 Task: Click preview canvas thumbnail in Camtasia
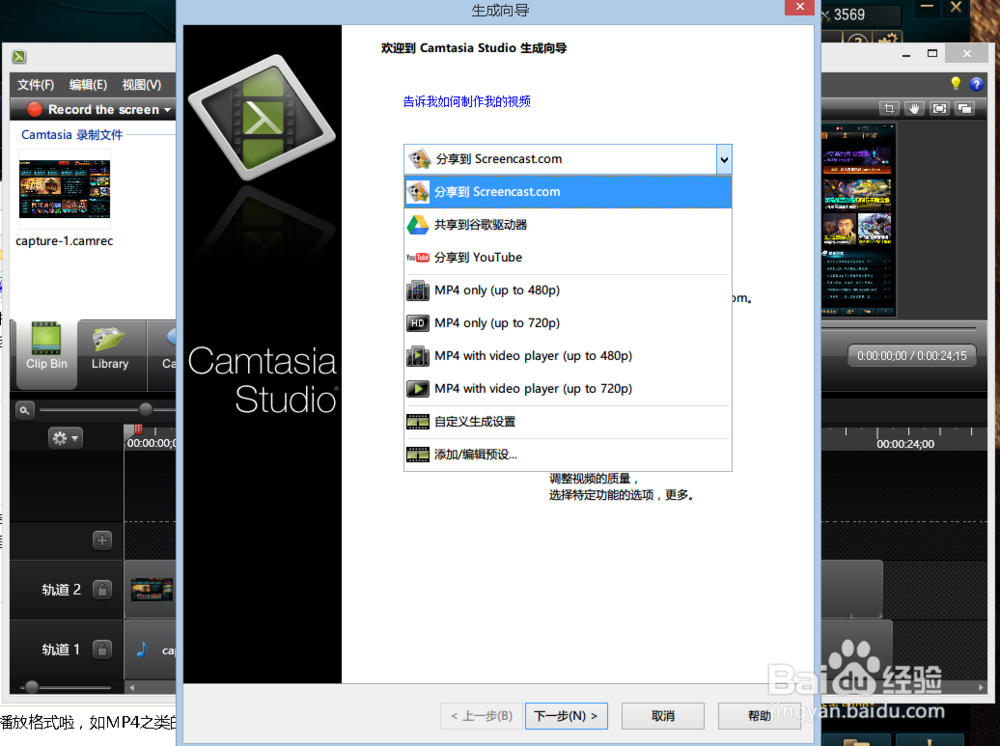point(858,220)
